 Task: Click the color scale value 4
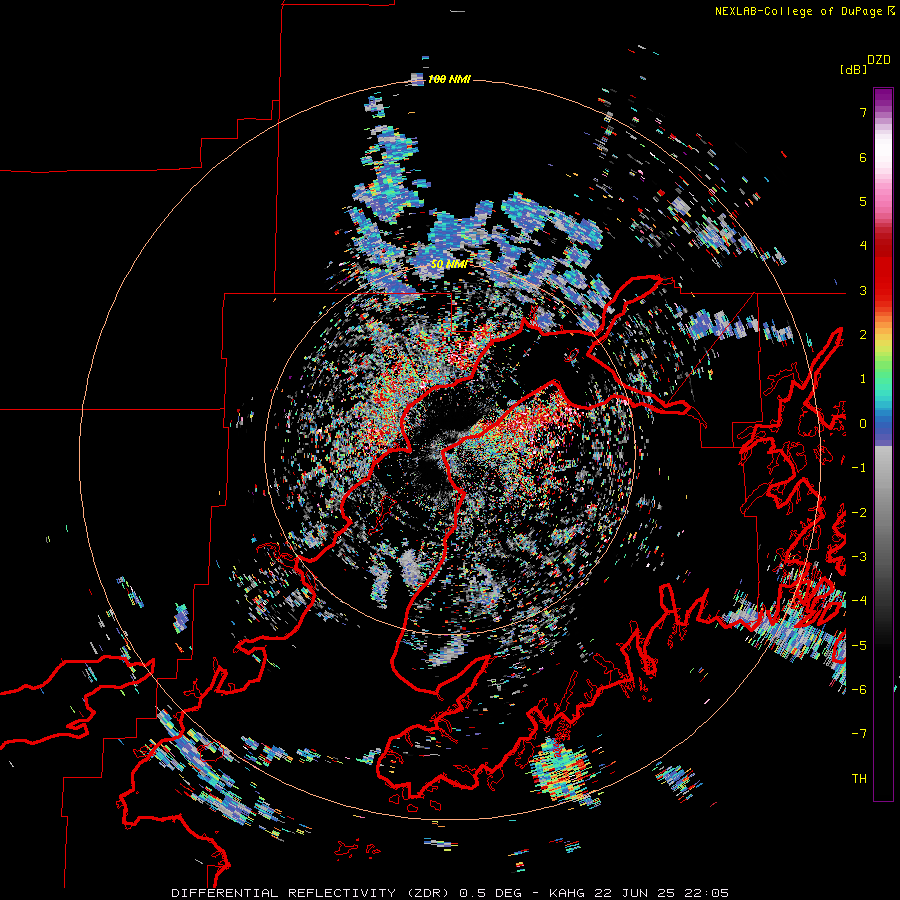(863, 246)
